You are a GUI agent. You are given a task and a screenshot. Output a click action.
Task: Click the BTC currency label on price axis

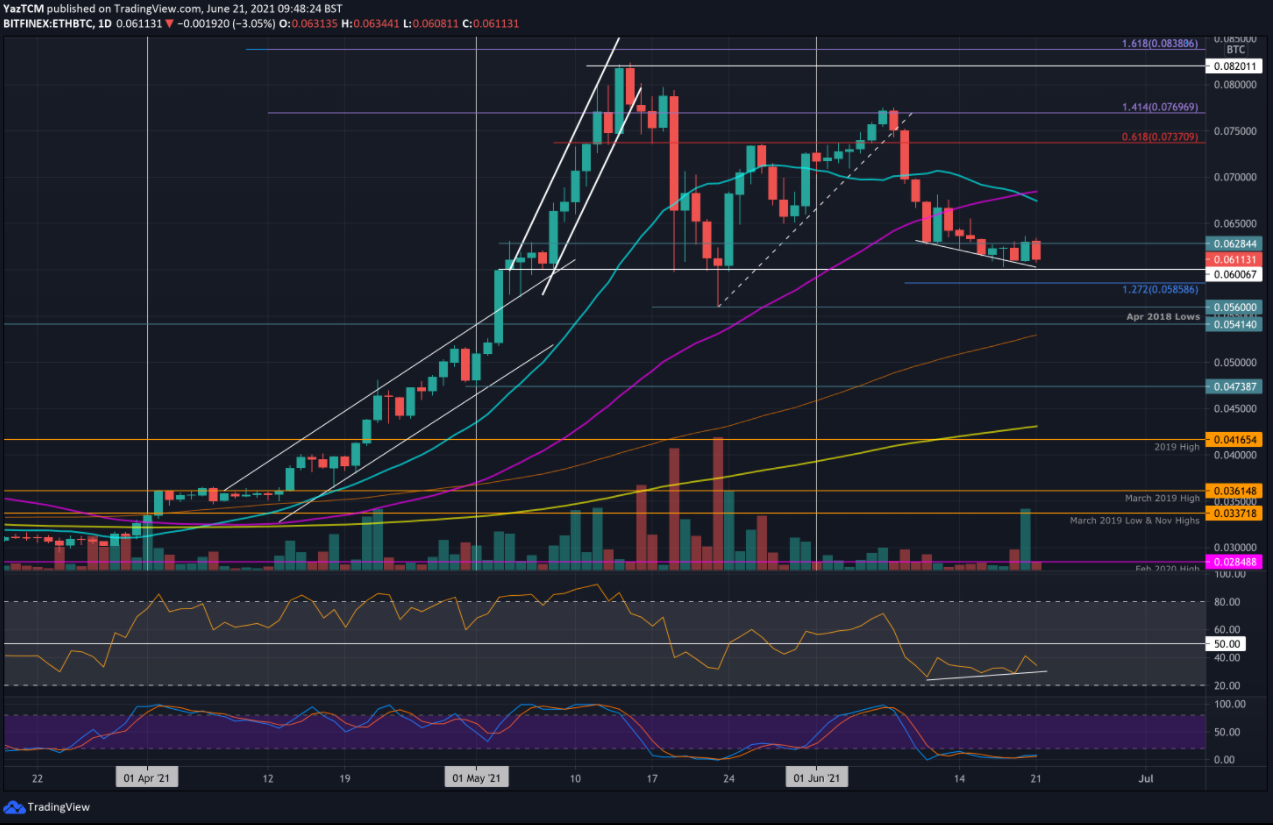point(1236,49)
